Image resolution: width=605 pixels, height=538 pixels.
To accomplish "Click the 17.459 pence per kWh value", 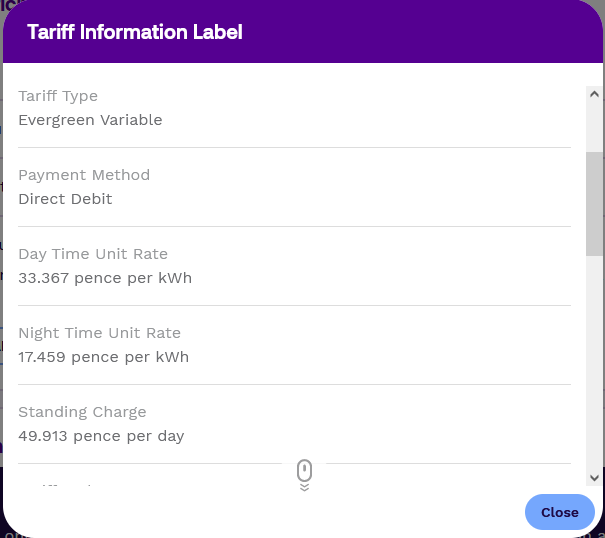I will 103,357.
